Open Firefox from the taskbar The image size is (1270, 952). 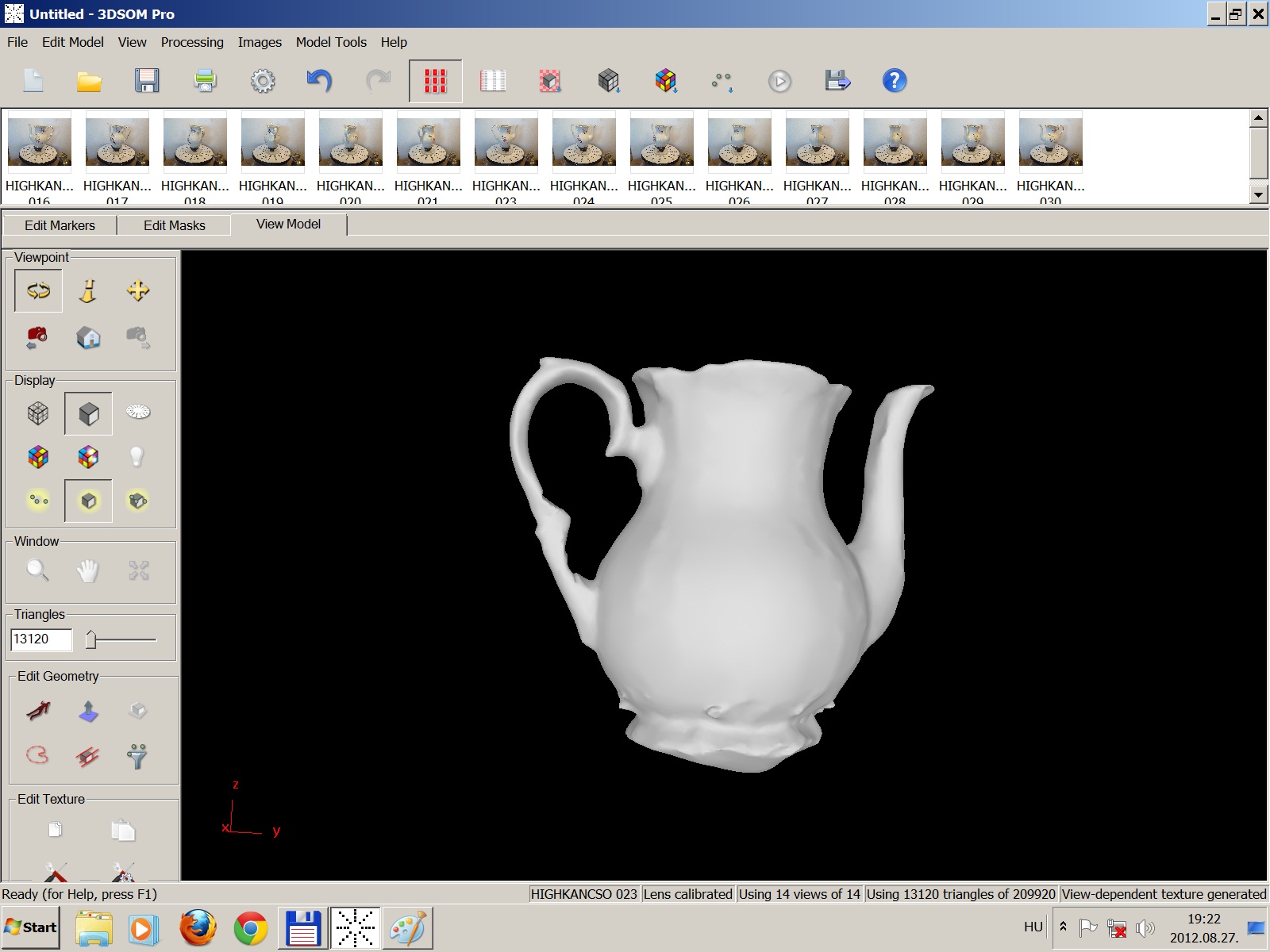198,927
